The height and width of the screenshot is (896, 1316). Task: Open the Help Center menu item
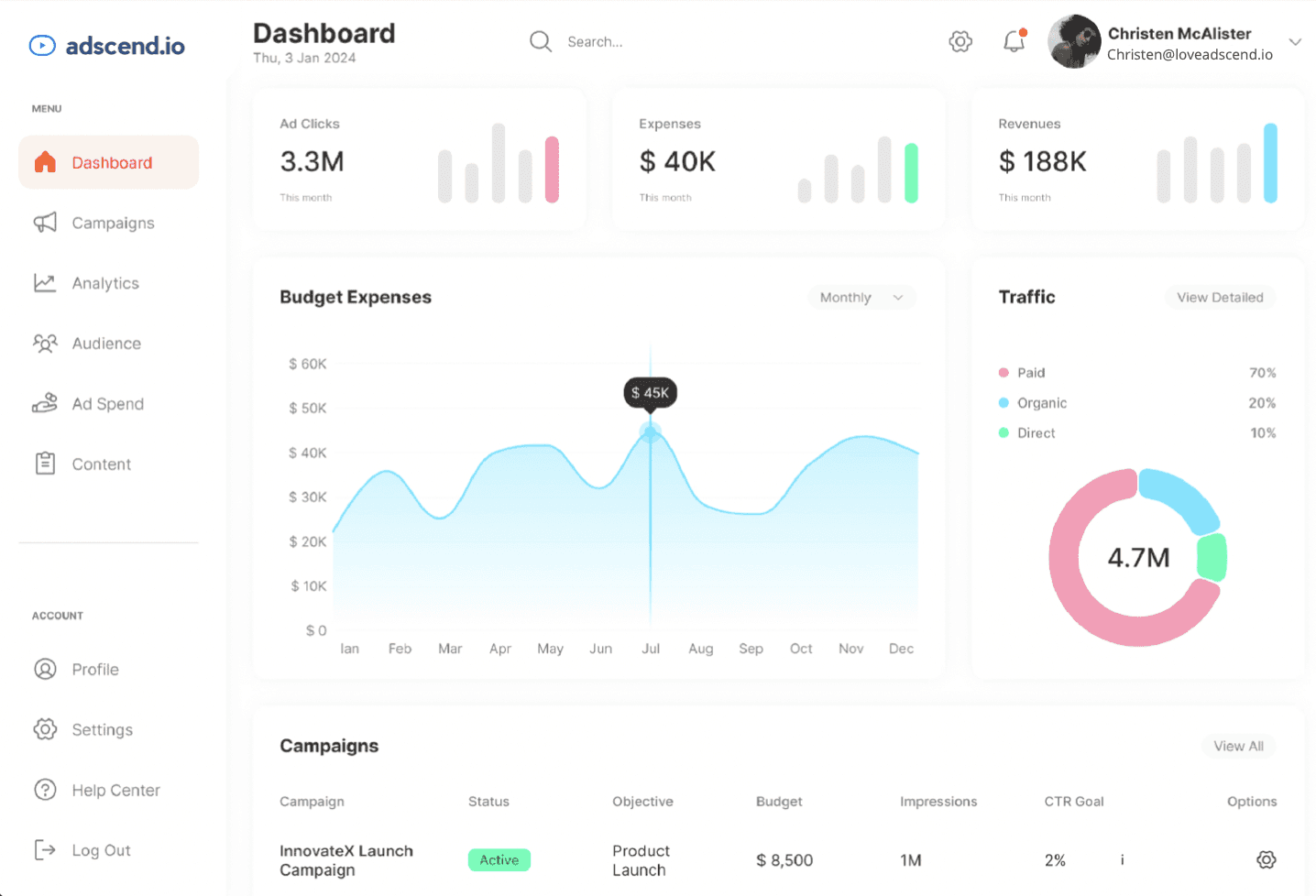[108, 790]
